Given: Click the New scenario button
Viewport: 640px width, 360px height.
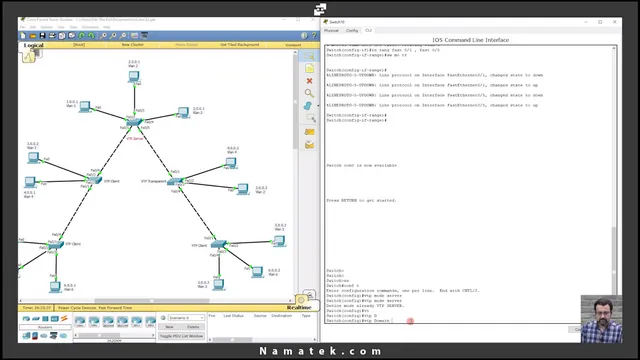Looking at the screenshot, I should 169,327.
